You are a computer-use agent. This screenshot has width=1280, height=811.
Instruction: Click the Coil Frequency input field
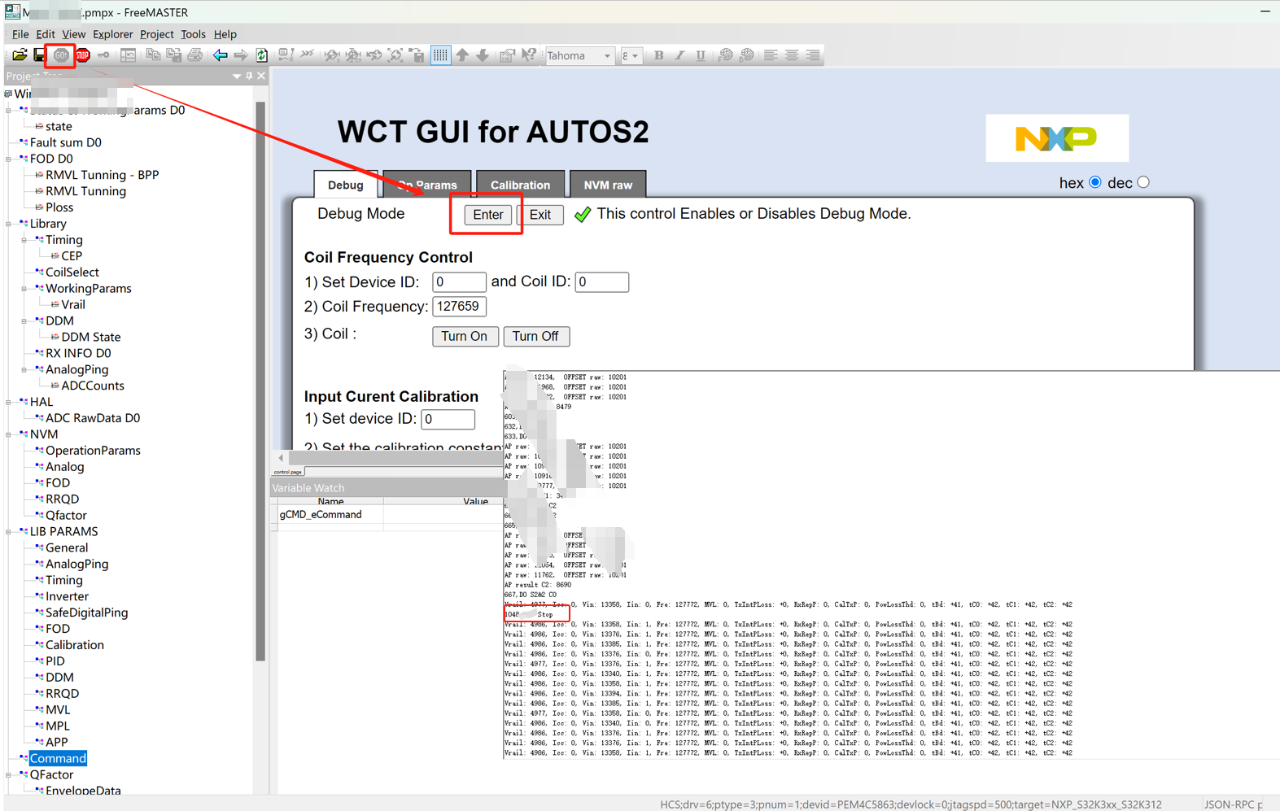[459, 307]
